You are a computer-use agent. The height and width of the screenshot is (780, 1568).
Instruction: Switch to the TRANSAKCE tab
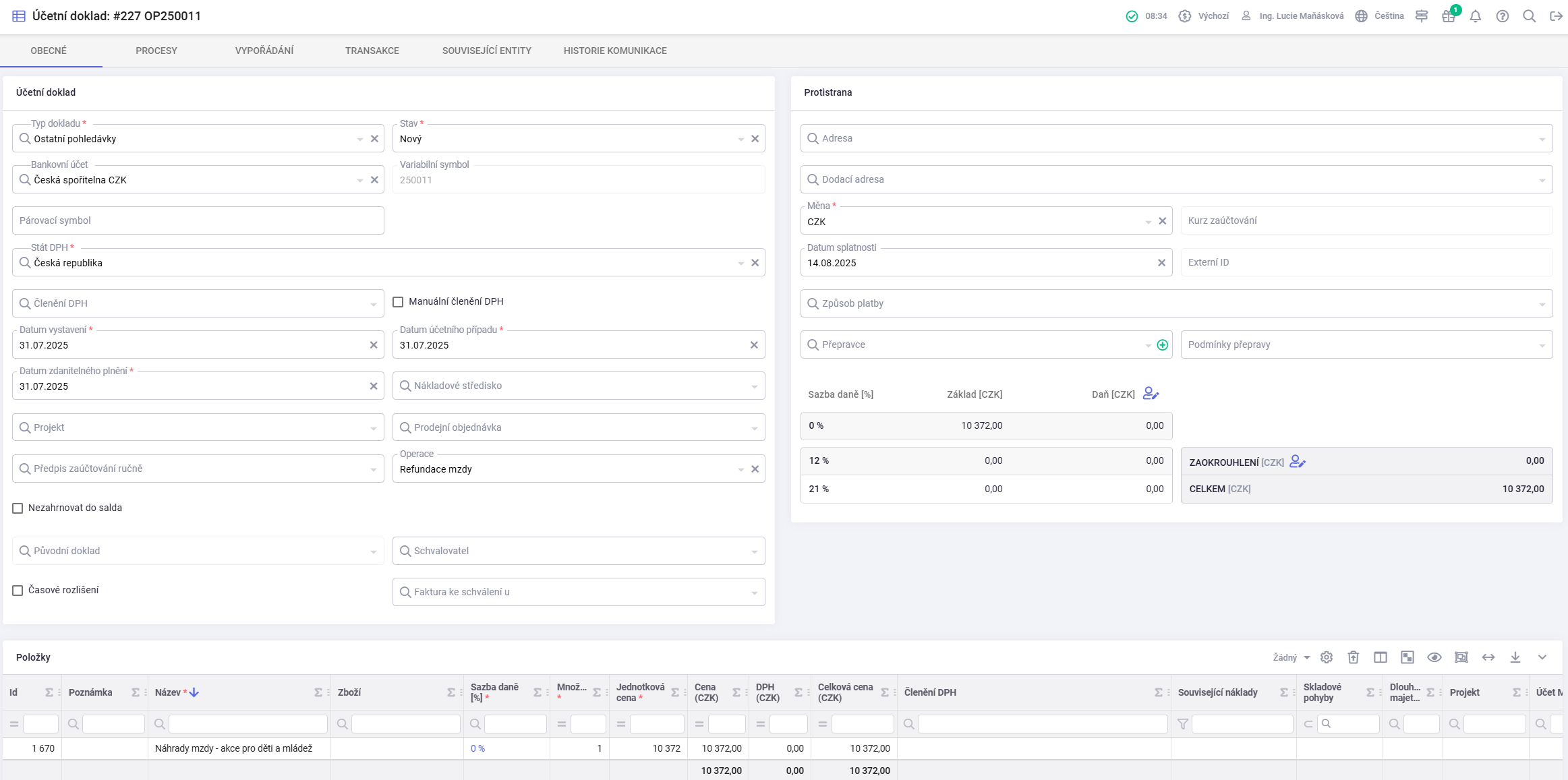point(372,51)
